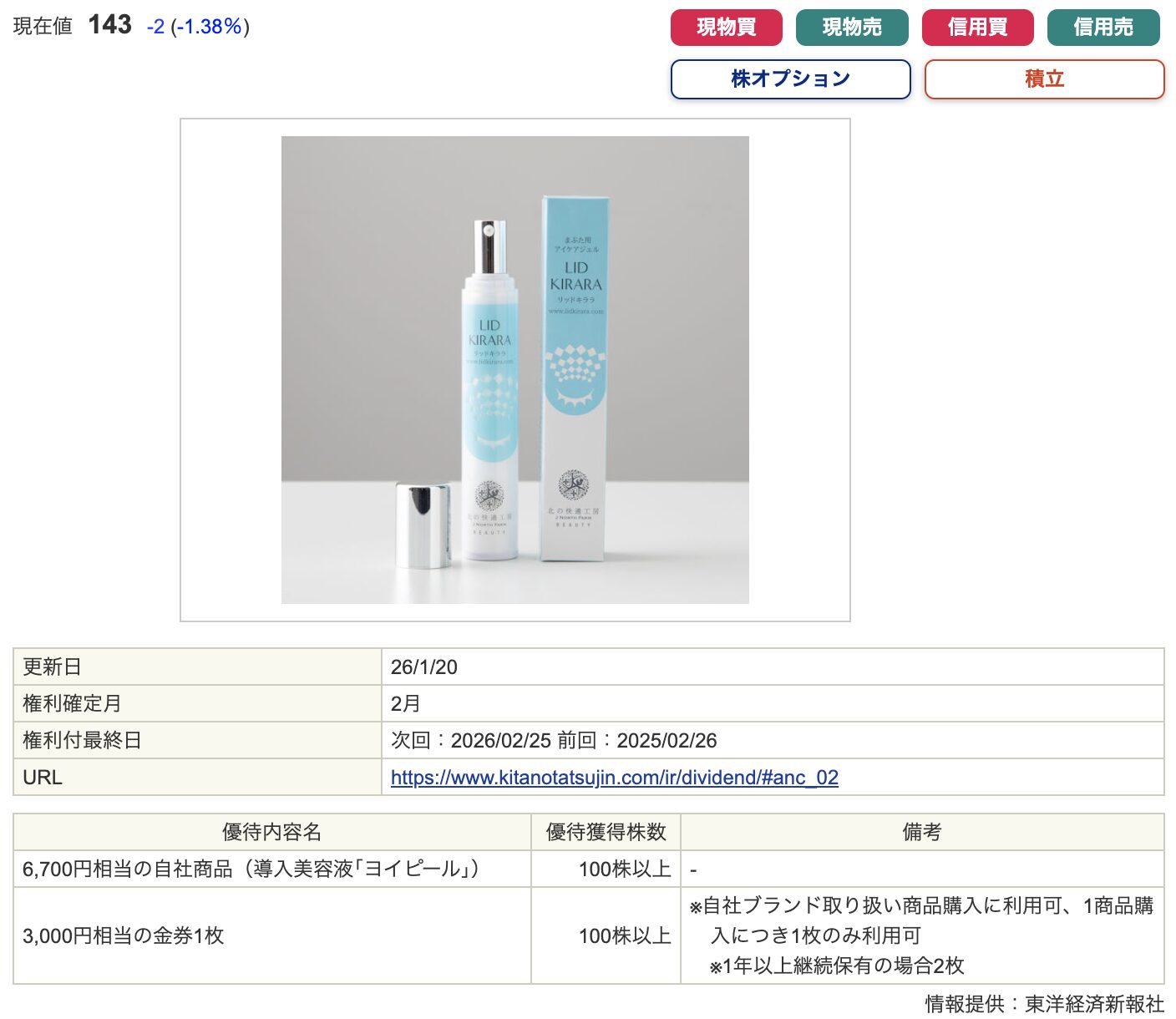Screen dimensions: 1176x1019
Task: Click the 備考 column header
Action: tap(922, 832)
